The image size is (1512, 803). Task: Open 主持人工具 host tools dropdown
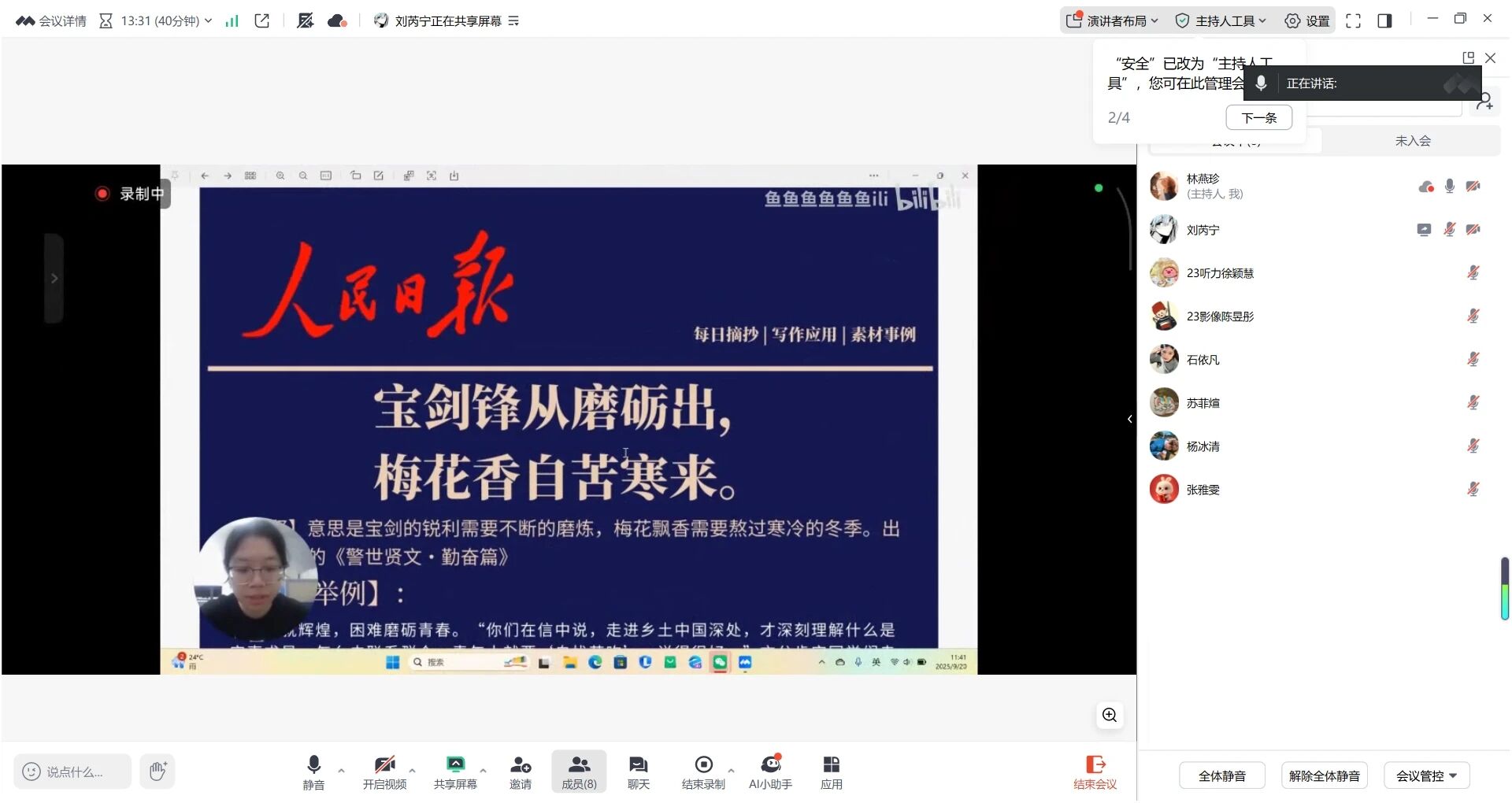(1220, 21)
